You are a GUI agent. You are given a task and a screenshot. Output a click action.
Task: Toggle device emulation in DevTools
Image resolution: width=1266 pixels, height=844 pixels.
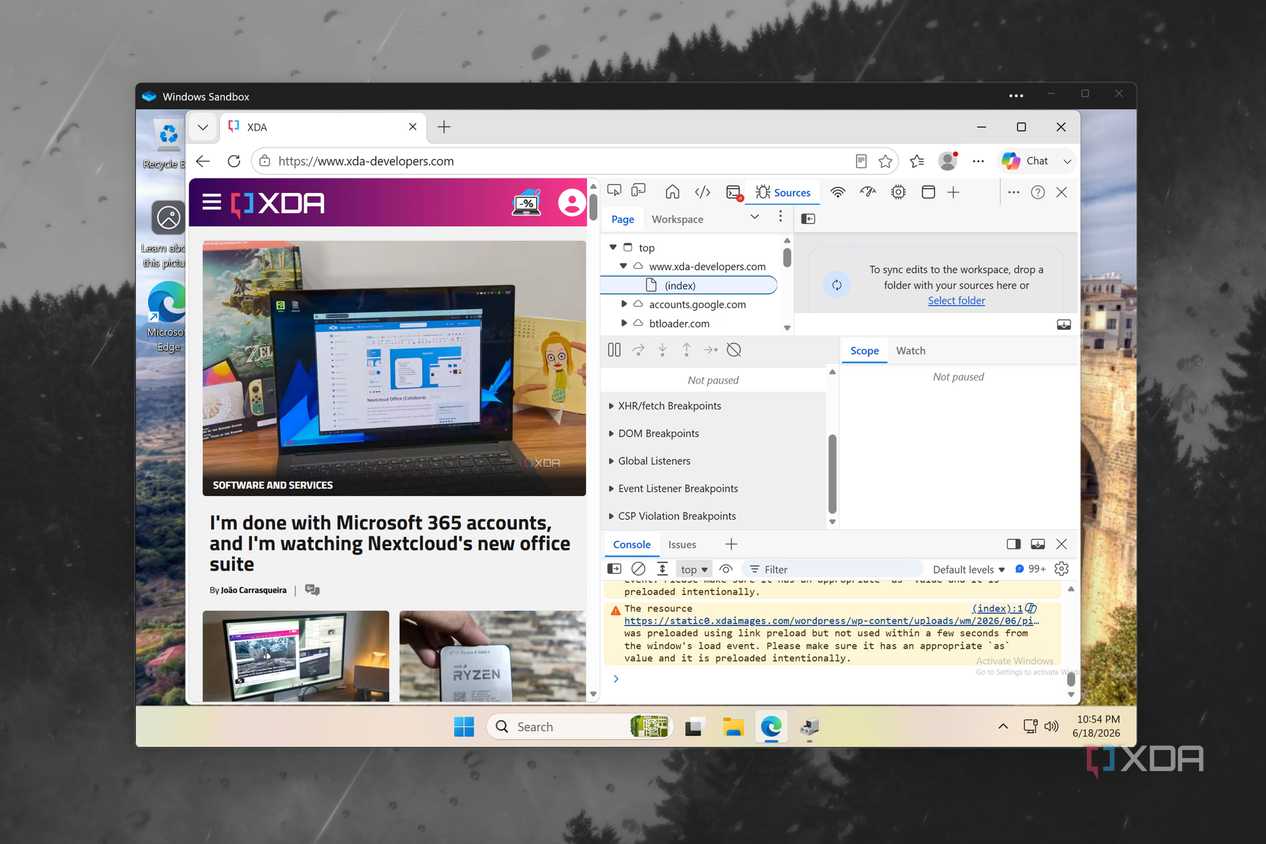(x=638, y=192)
